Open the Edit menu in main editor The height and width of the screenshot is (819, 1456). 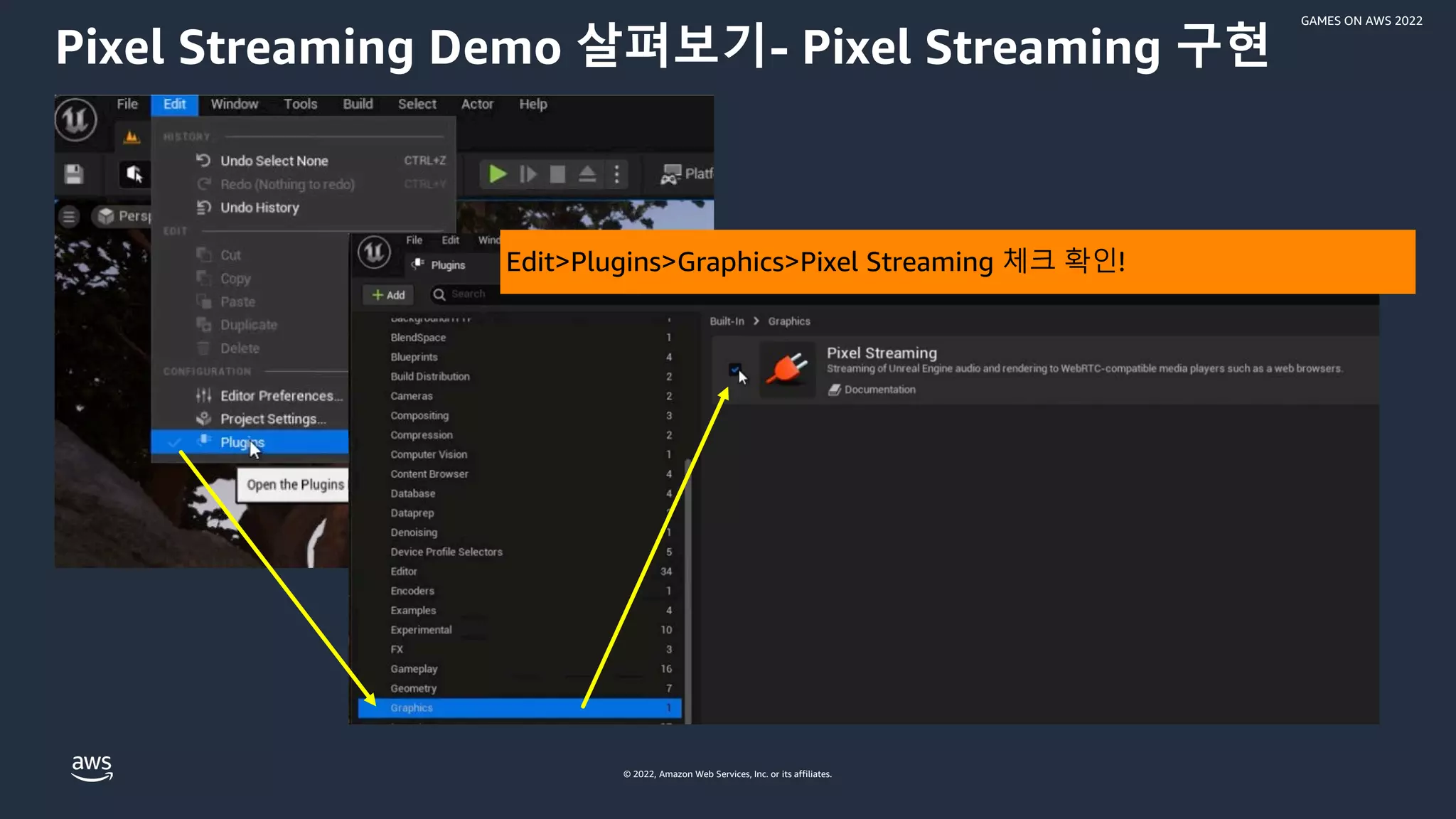point(174,105)
